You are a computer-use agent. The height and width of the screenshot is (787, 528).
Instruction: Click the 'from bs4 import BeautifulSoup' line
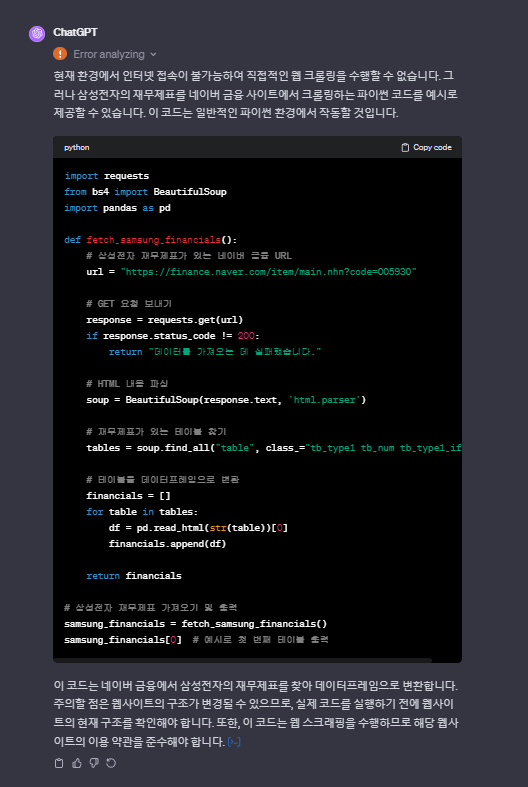145,192
